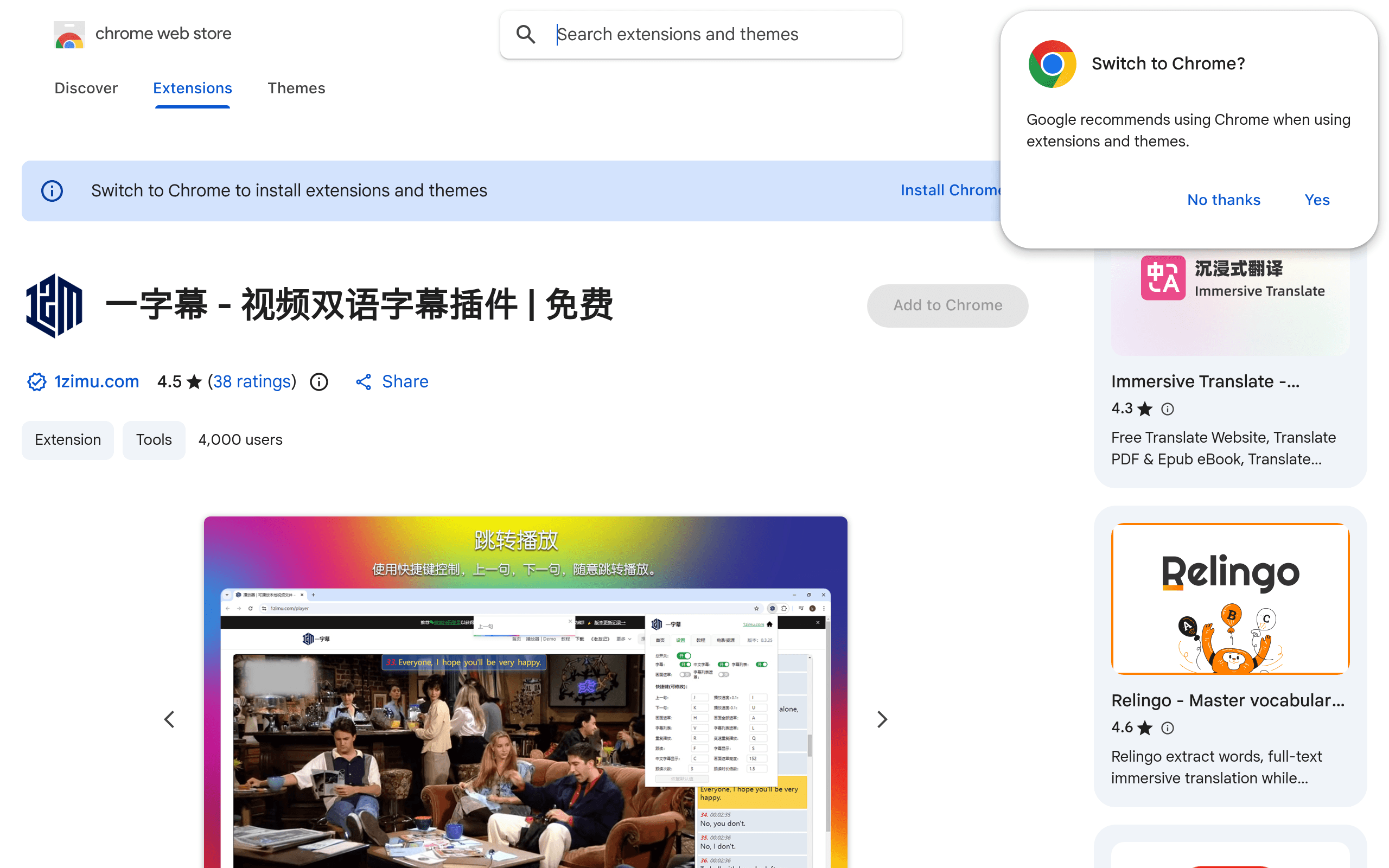Open the Extensions tab
1389x868 pixels.
click(192, 88)
